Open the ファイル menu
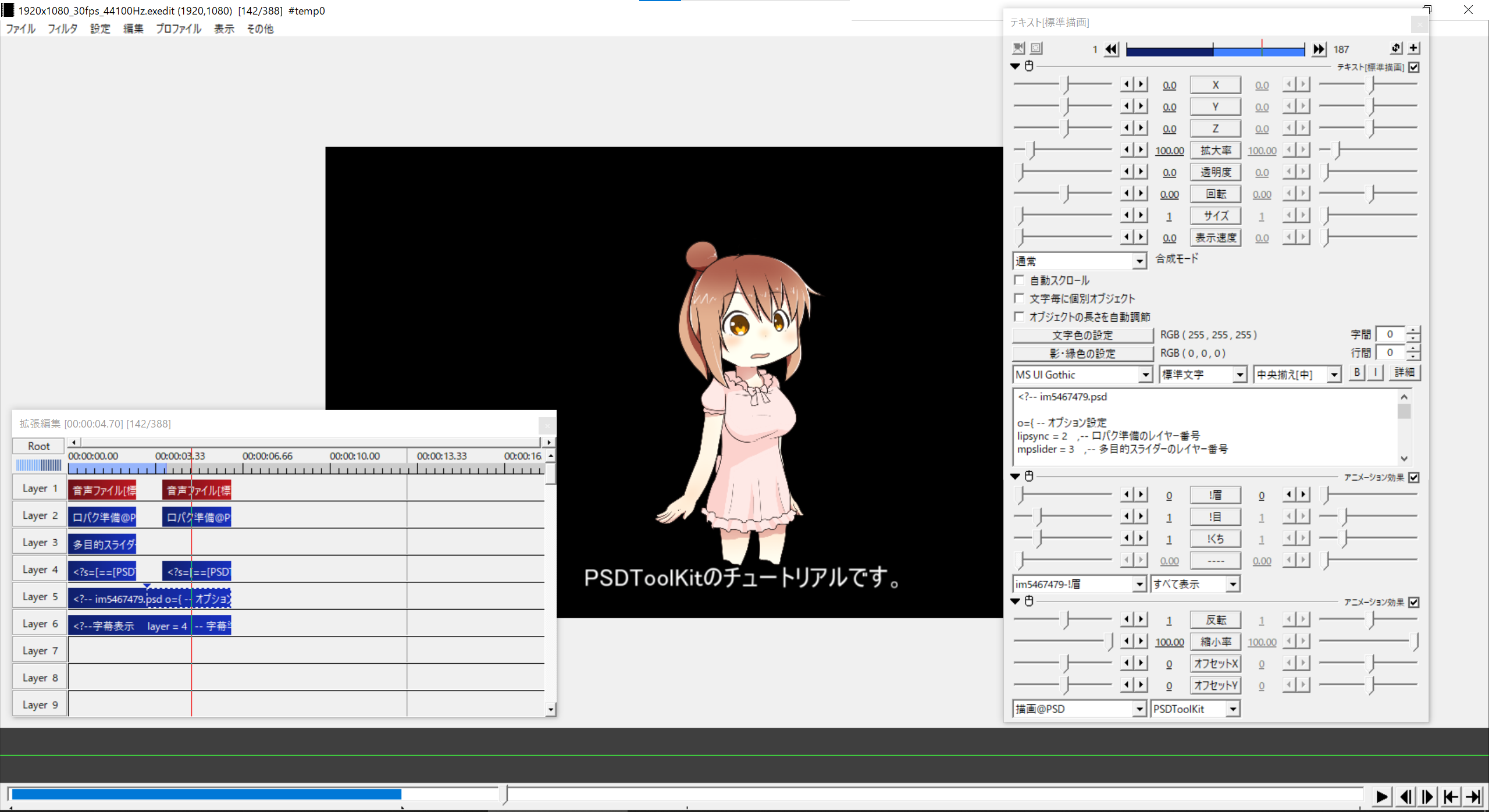Image resolution: width=1489 pixels, height=812 pixels. [x=20, y=29]
